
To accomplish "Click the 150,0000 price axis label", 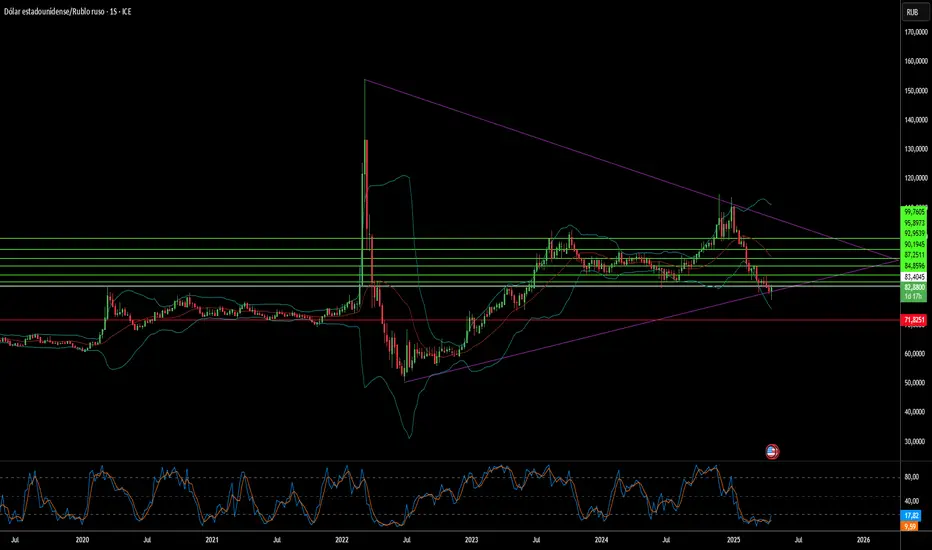I will point(916,91).
